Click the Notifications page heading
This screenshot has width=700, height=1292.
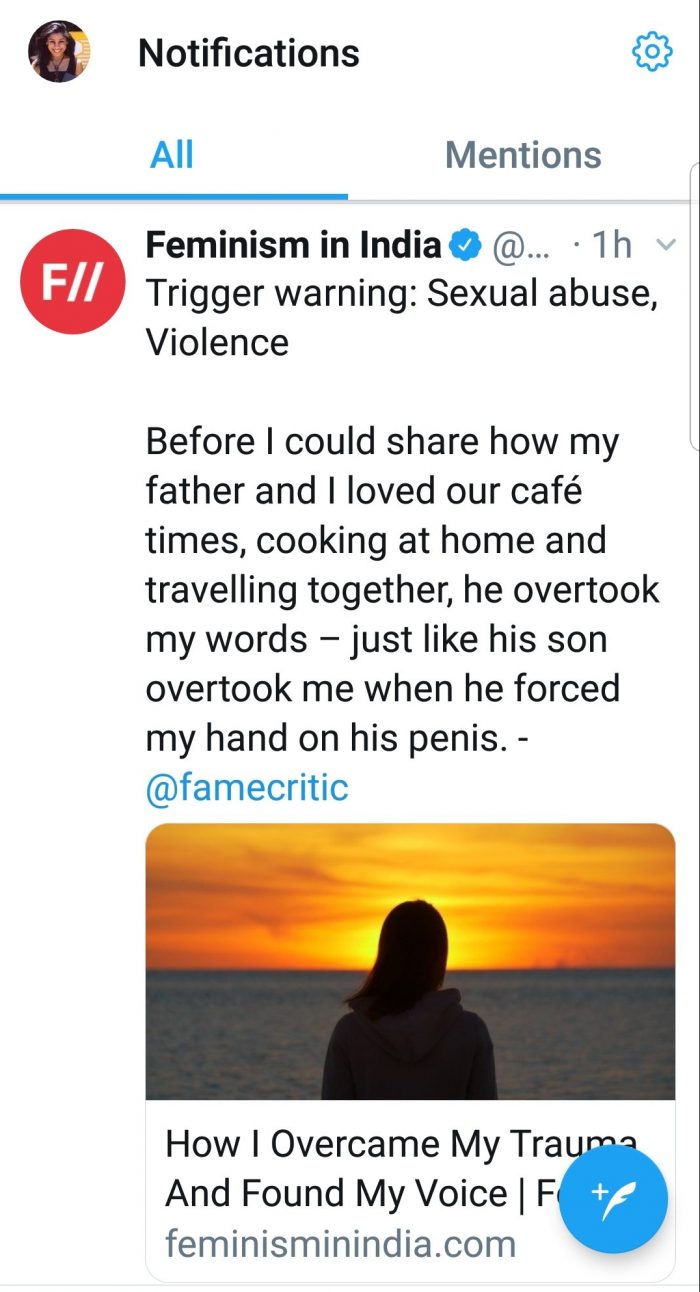coord(248,53)
